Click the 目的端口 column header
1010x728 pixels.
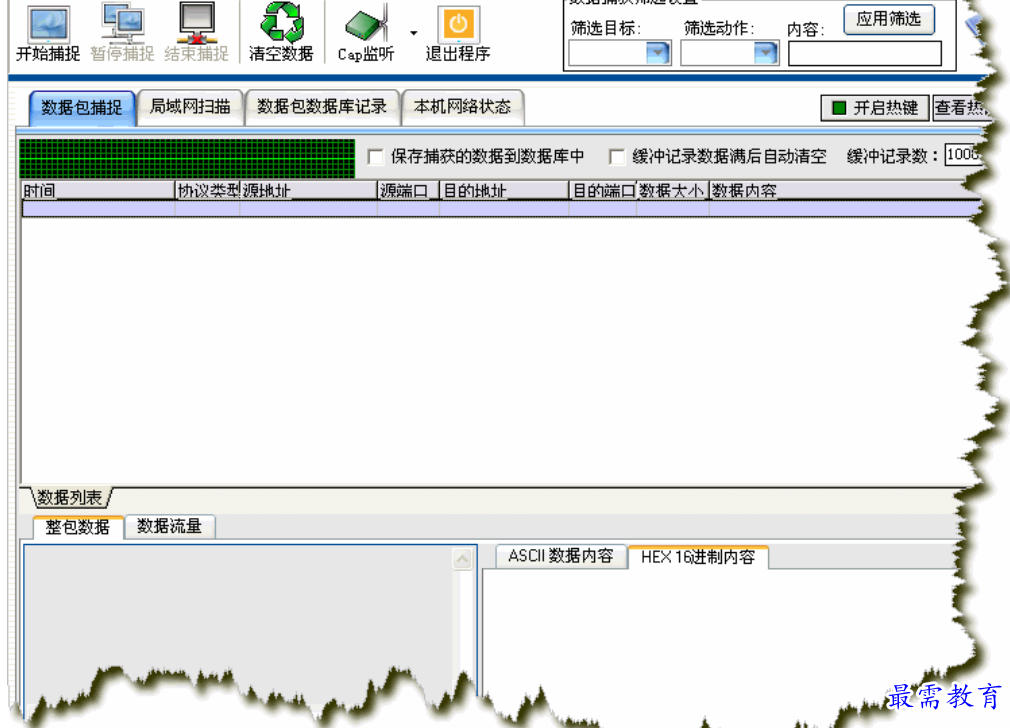point(603,191)
